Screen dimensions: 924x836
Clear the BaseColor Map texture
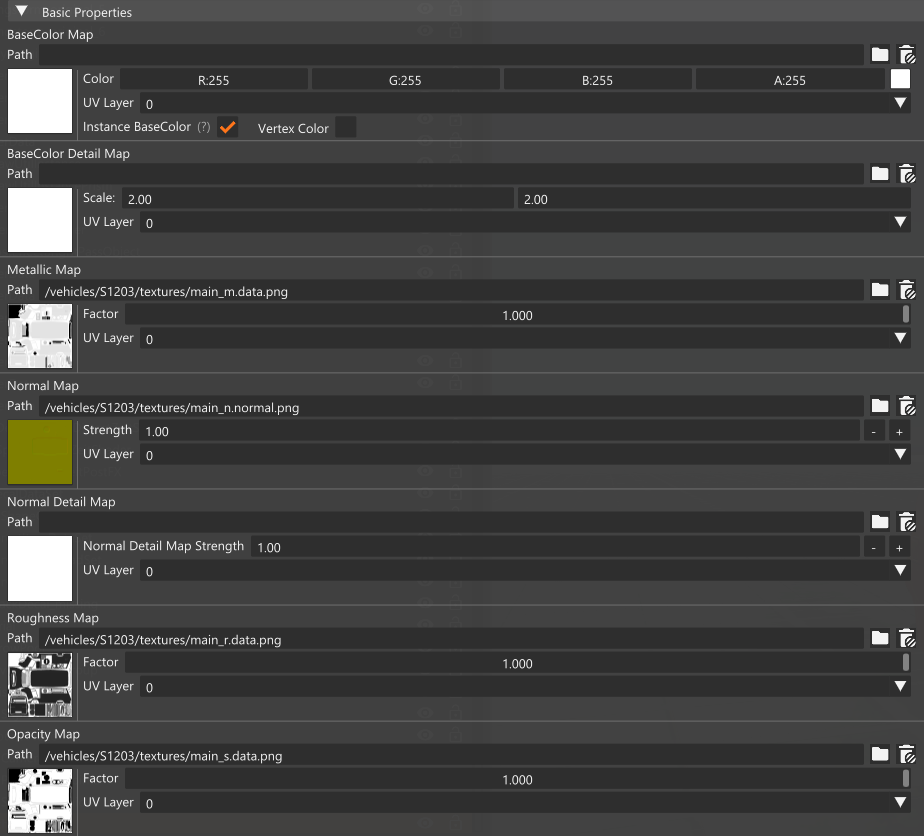click(x=906, y=55)
